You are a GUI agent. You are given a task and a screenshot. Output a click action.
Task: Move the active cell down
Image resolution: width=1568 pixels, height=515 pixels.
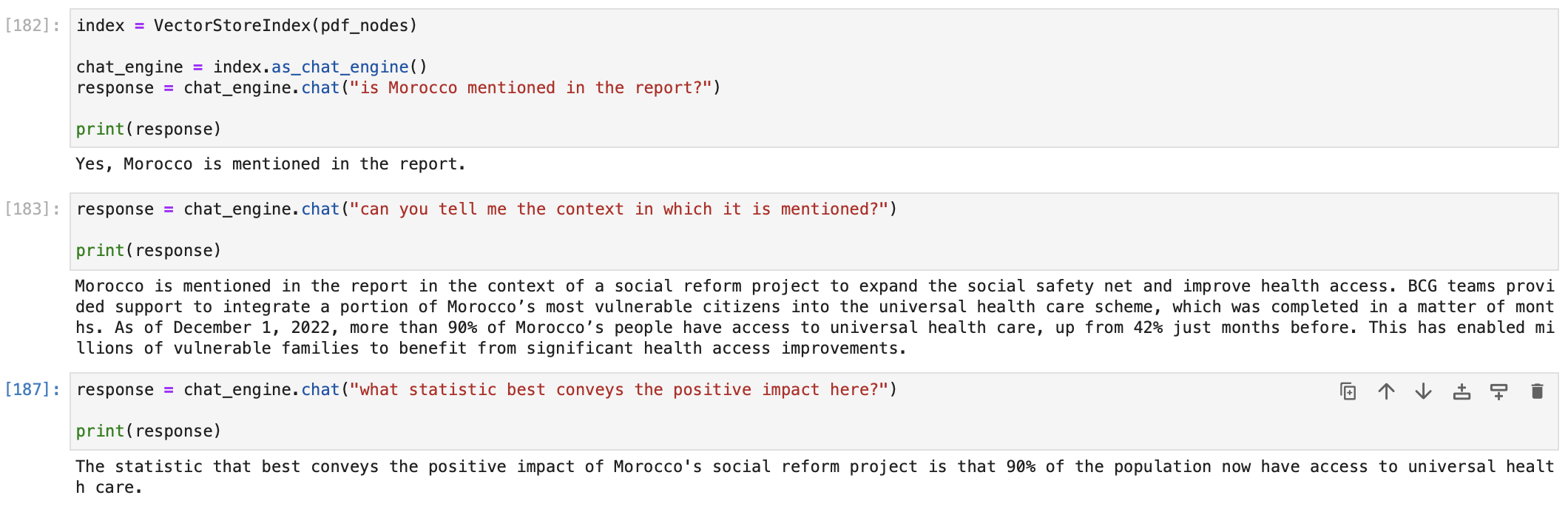(1423, 391)
